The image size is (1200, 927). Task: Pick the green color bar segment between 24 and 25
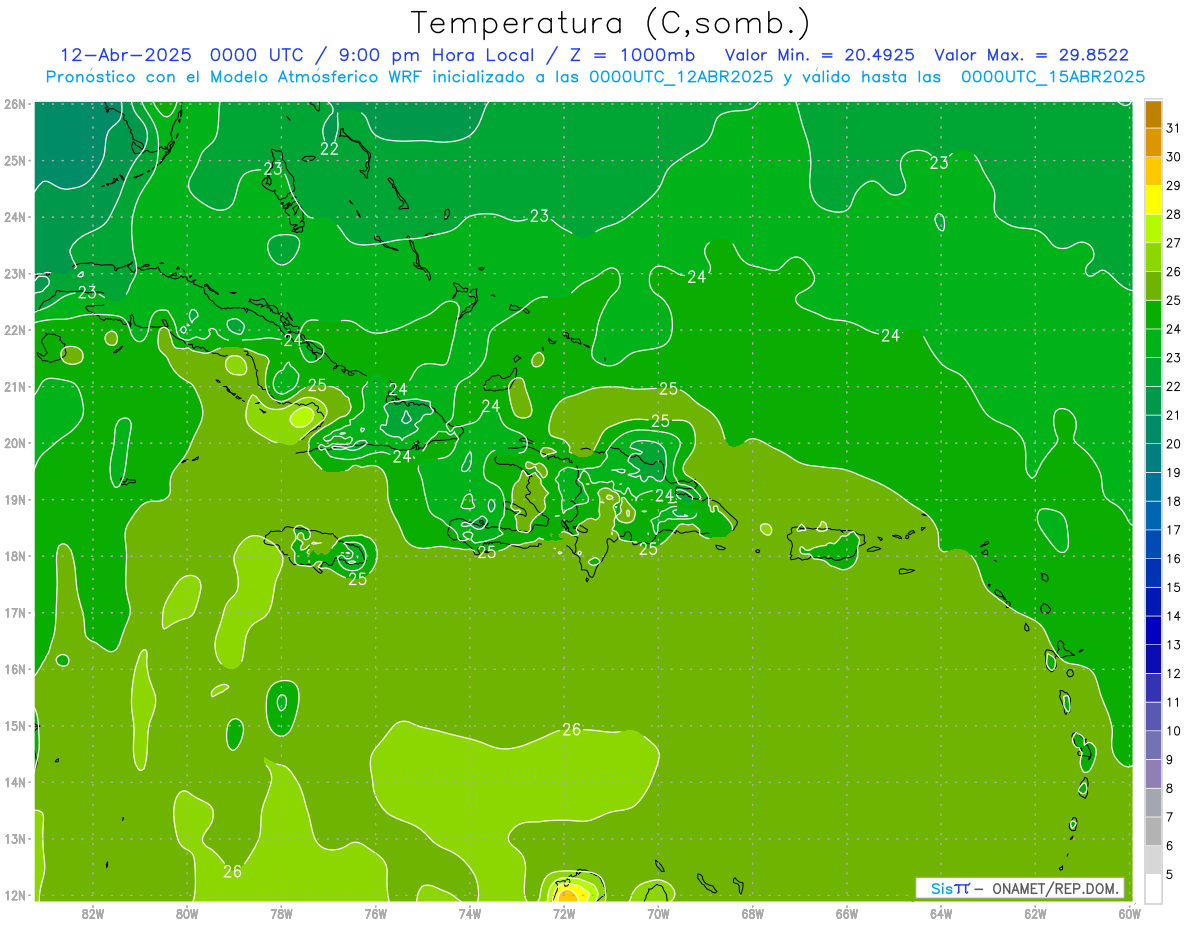click(1153, 315)
